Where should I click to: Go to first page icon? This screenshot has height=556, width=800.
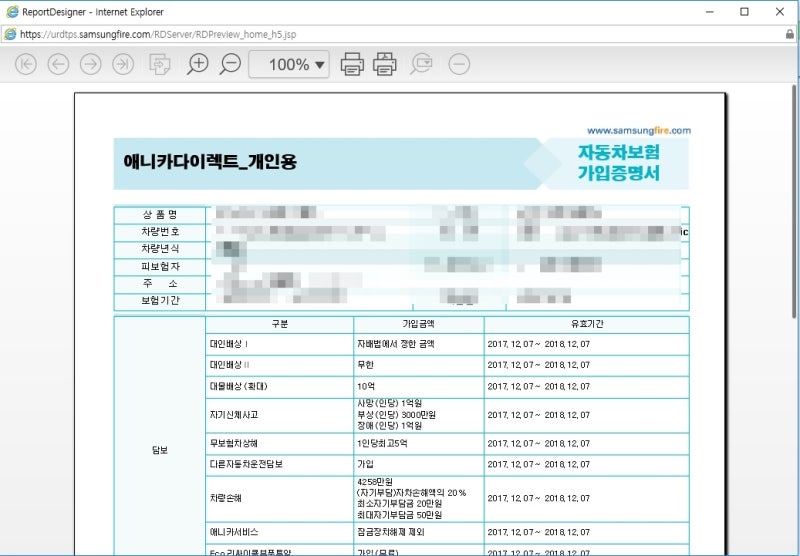tap(26, 64)
